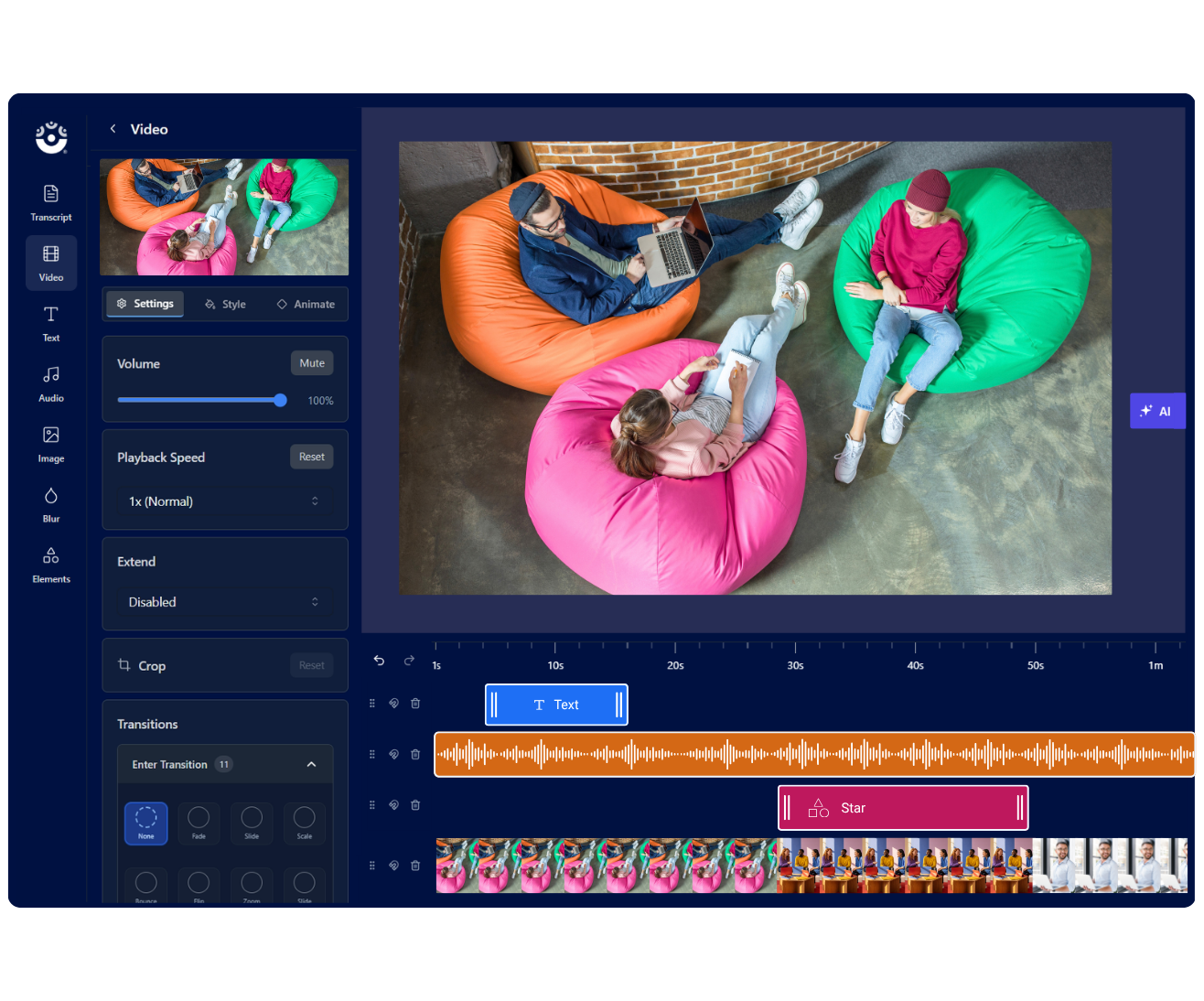Switch to the Style tab
Screen dimensions: 1204x1001
coord(225,305)
